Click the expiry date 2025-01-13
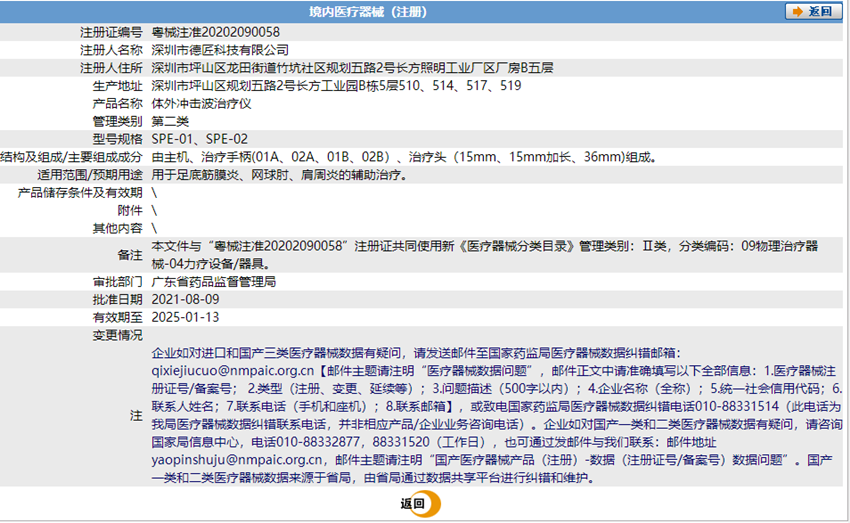The image size is (850, 523). 185,317
